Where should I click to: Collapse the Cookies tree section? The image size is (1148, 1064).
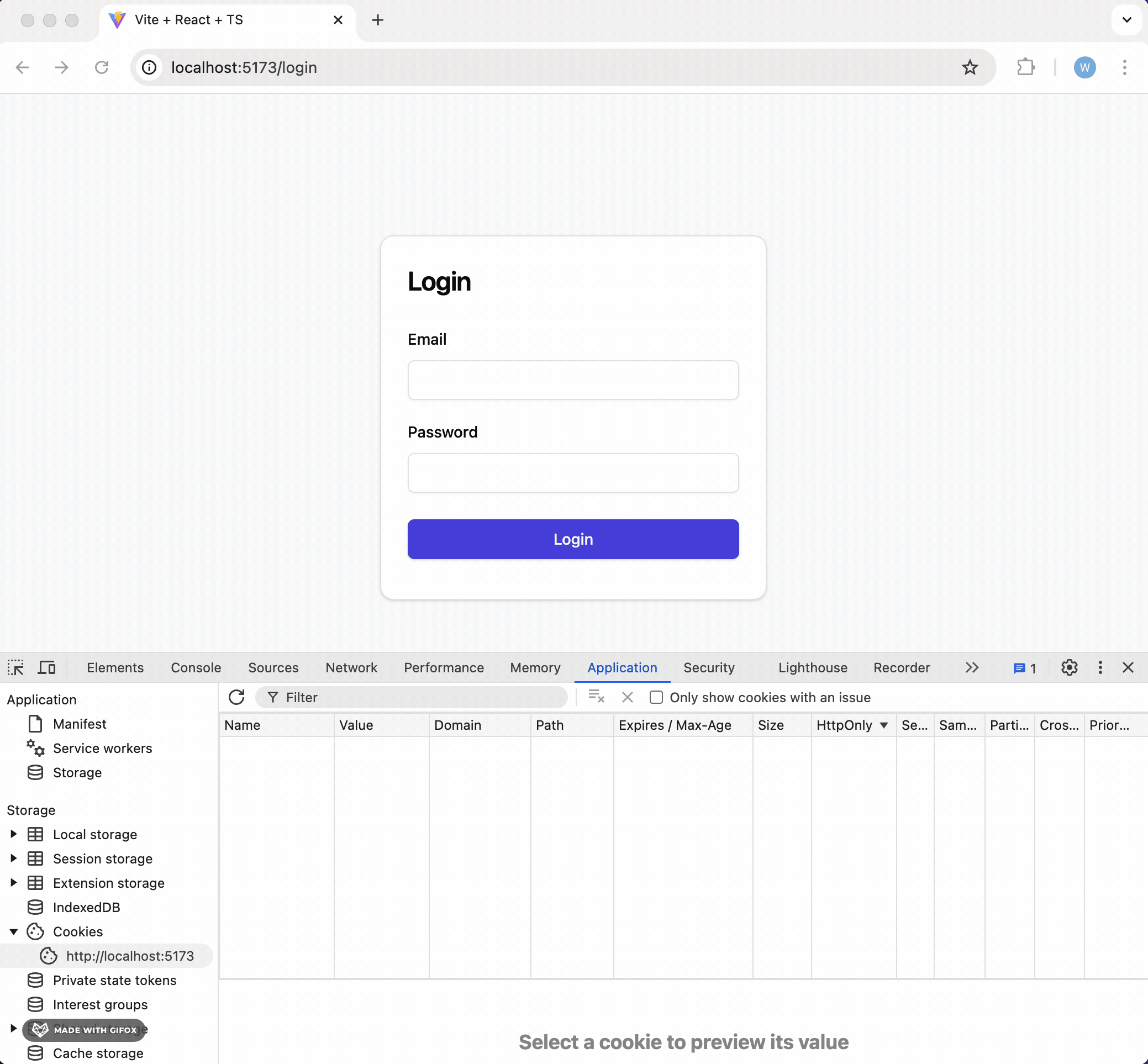pyautogui.click(x=14, y=931)
